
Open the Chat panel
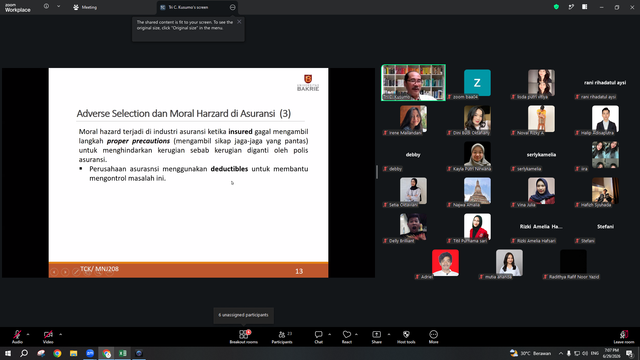(x=318, y=336)
